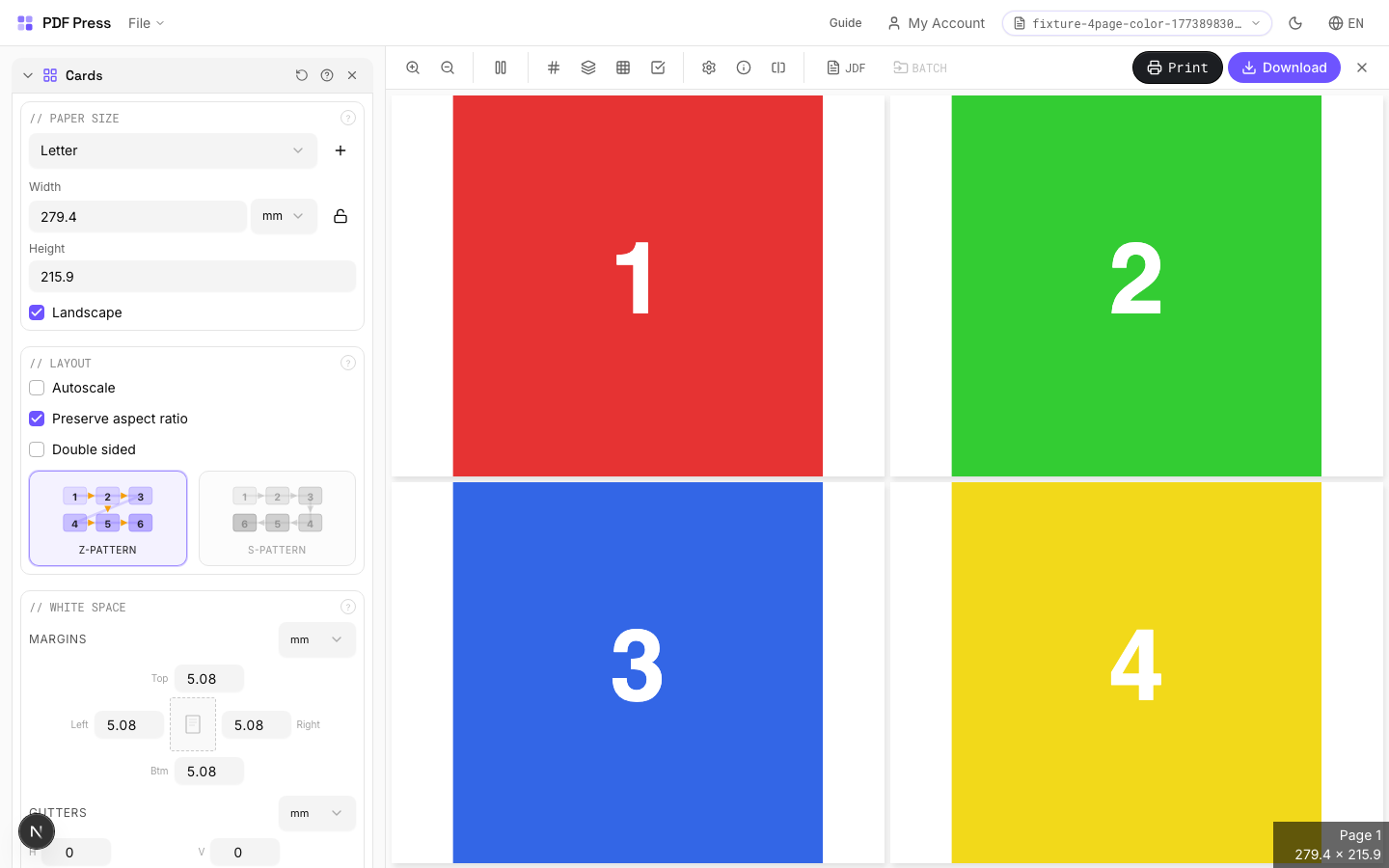Screen dimensions: 1389x868
Task: Click the info icon in the toolbar
Action: click(744, 68)
